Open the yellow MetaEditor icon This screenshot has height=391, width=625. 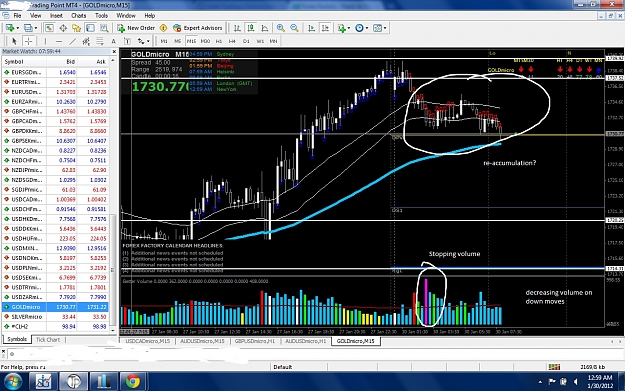tap(163, 28)
